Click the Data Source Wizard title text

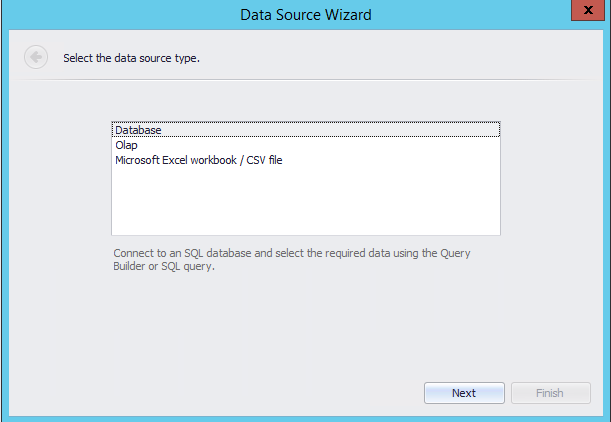tap(306, 15)
